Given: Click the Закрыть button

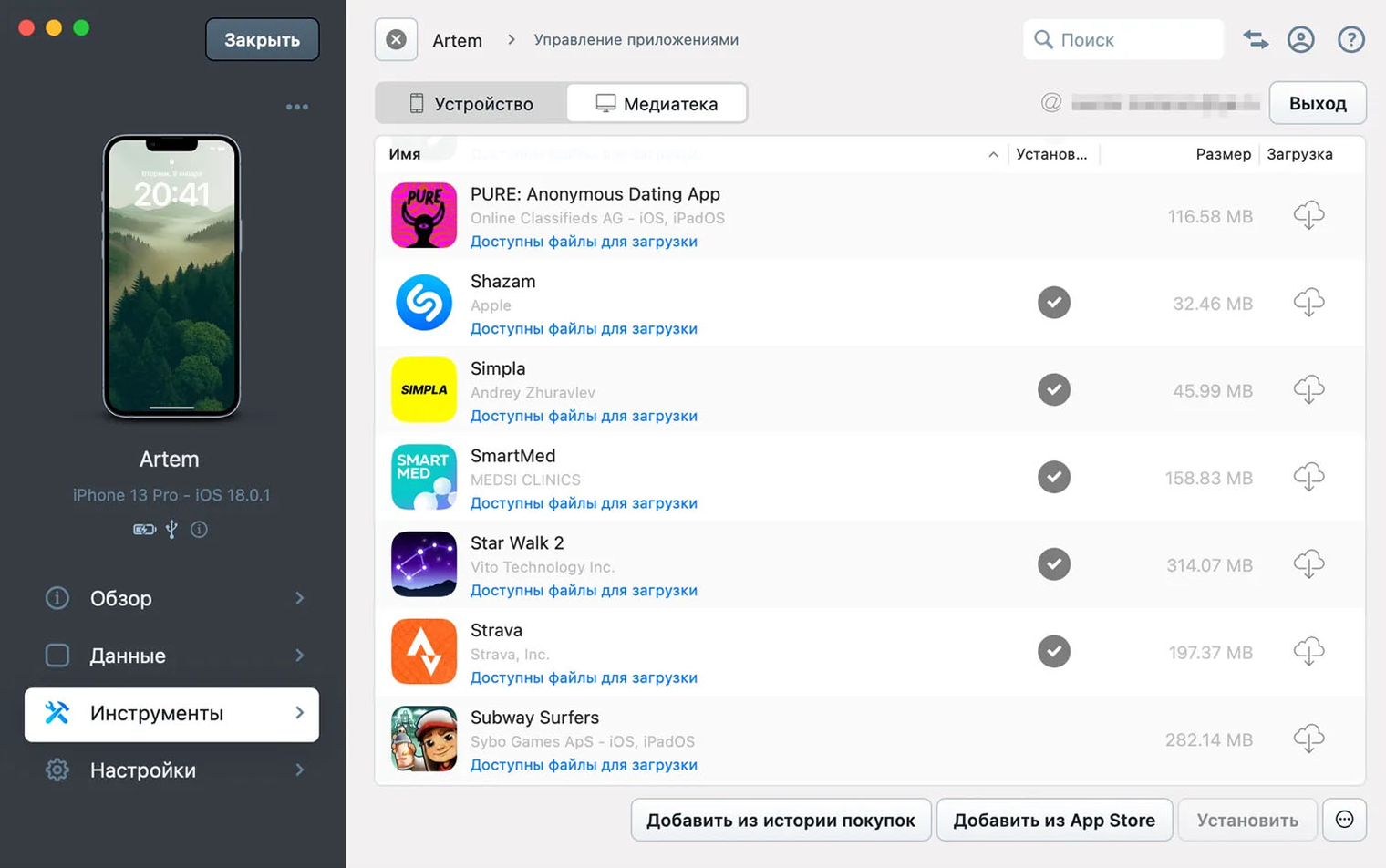Looking at the screenshot, I should click(x=262, y=39).
